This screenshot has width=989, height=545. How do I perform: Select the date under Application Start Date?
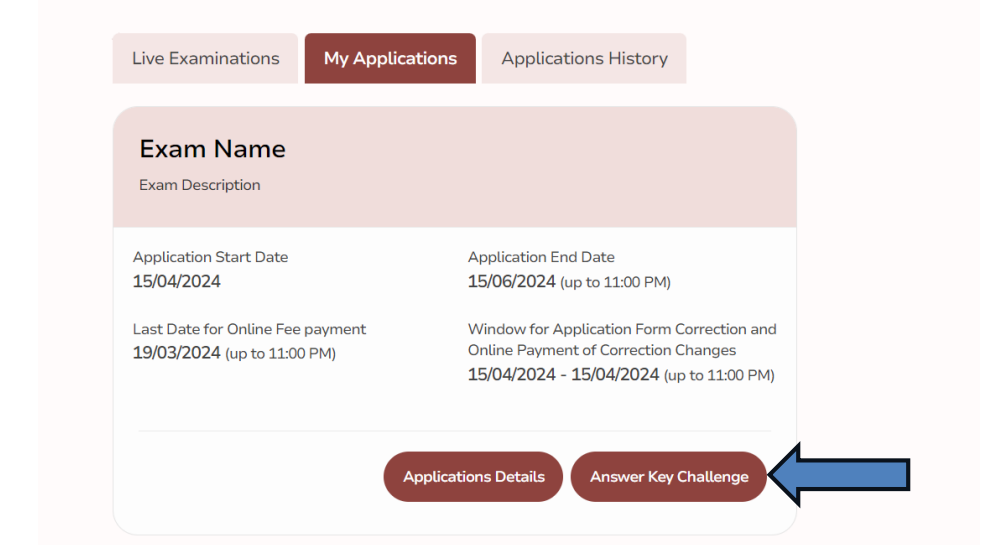point(176,281)
